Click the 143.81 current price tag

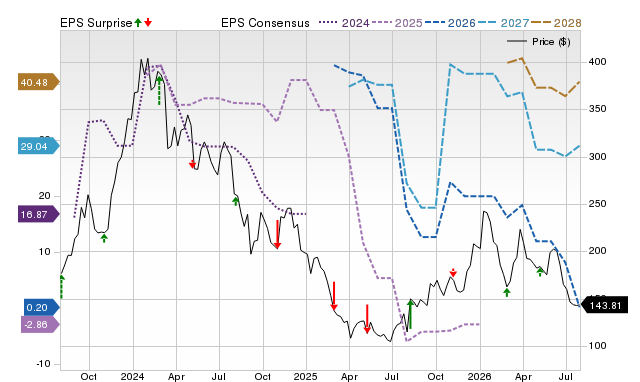(604, 305)
